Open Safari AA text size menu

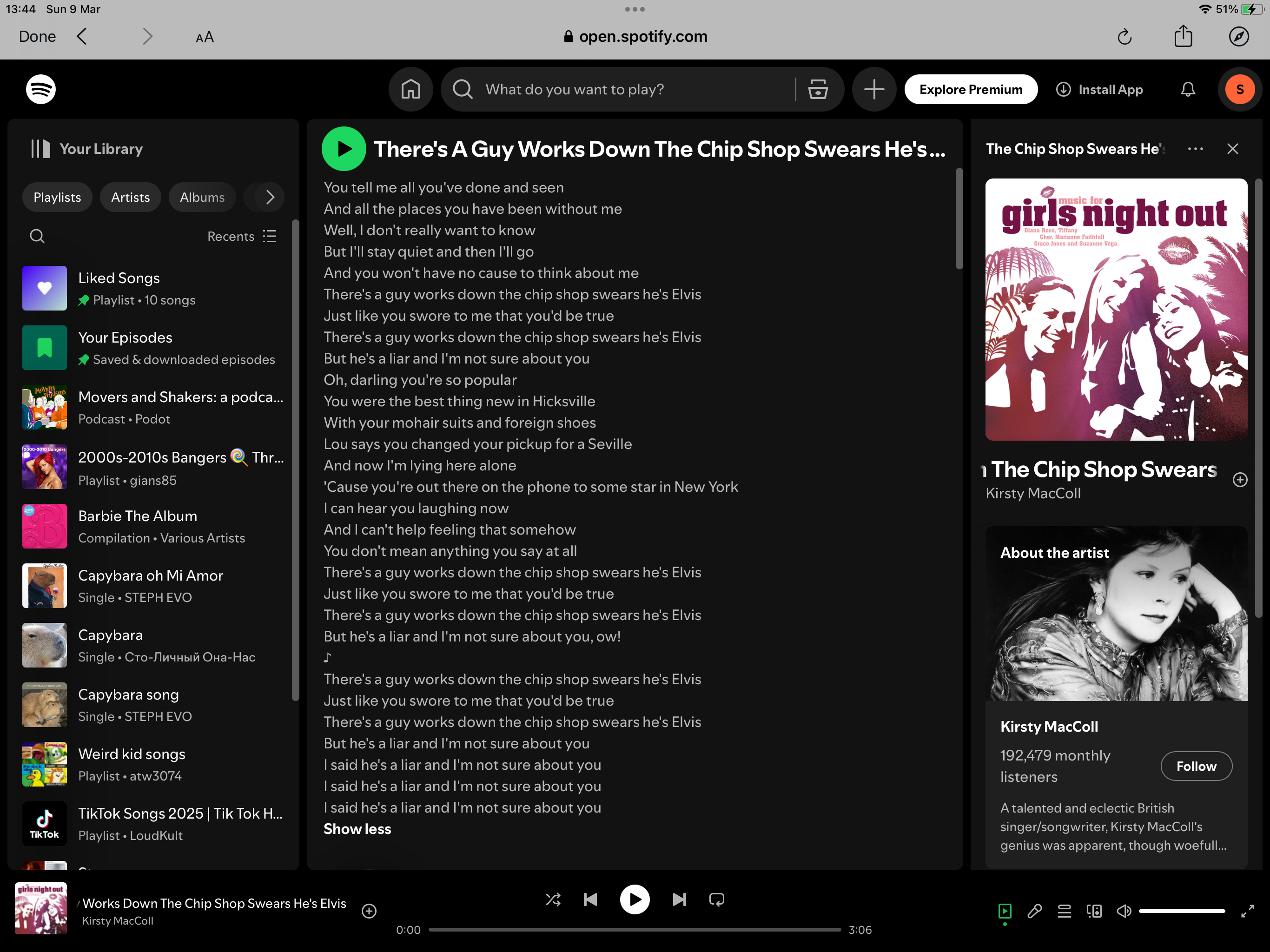[x=205, y=37]
